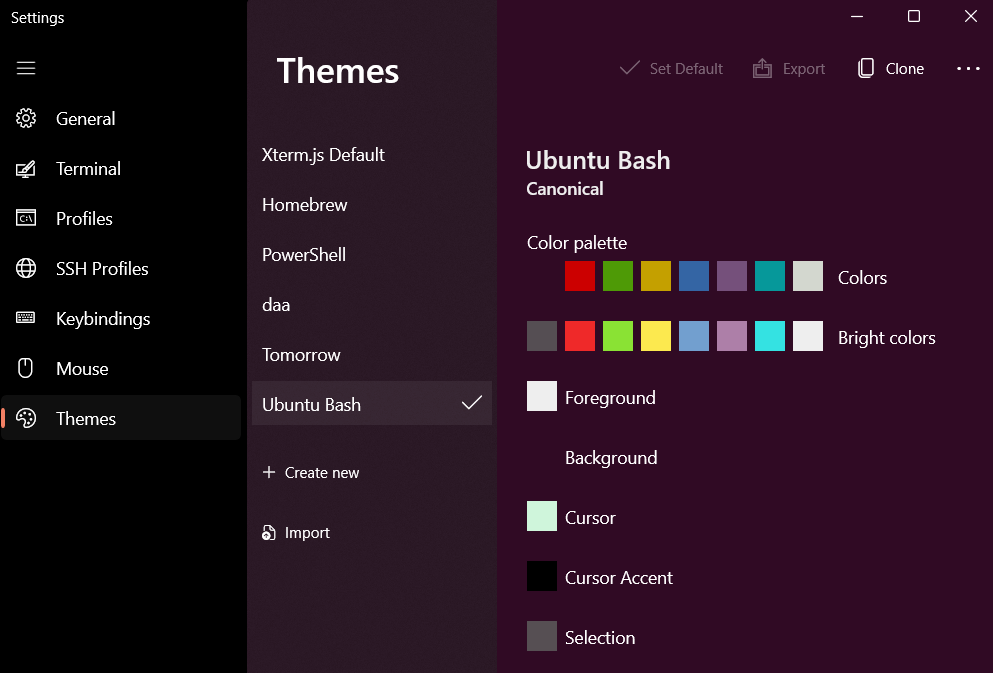Image resolution: width=993 pixels, height=673 pixels.
Task: Click the Terminal sidebar icon
Action: 26,169
